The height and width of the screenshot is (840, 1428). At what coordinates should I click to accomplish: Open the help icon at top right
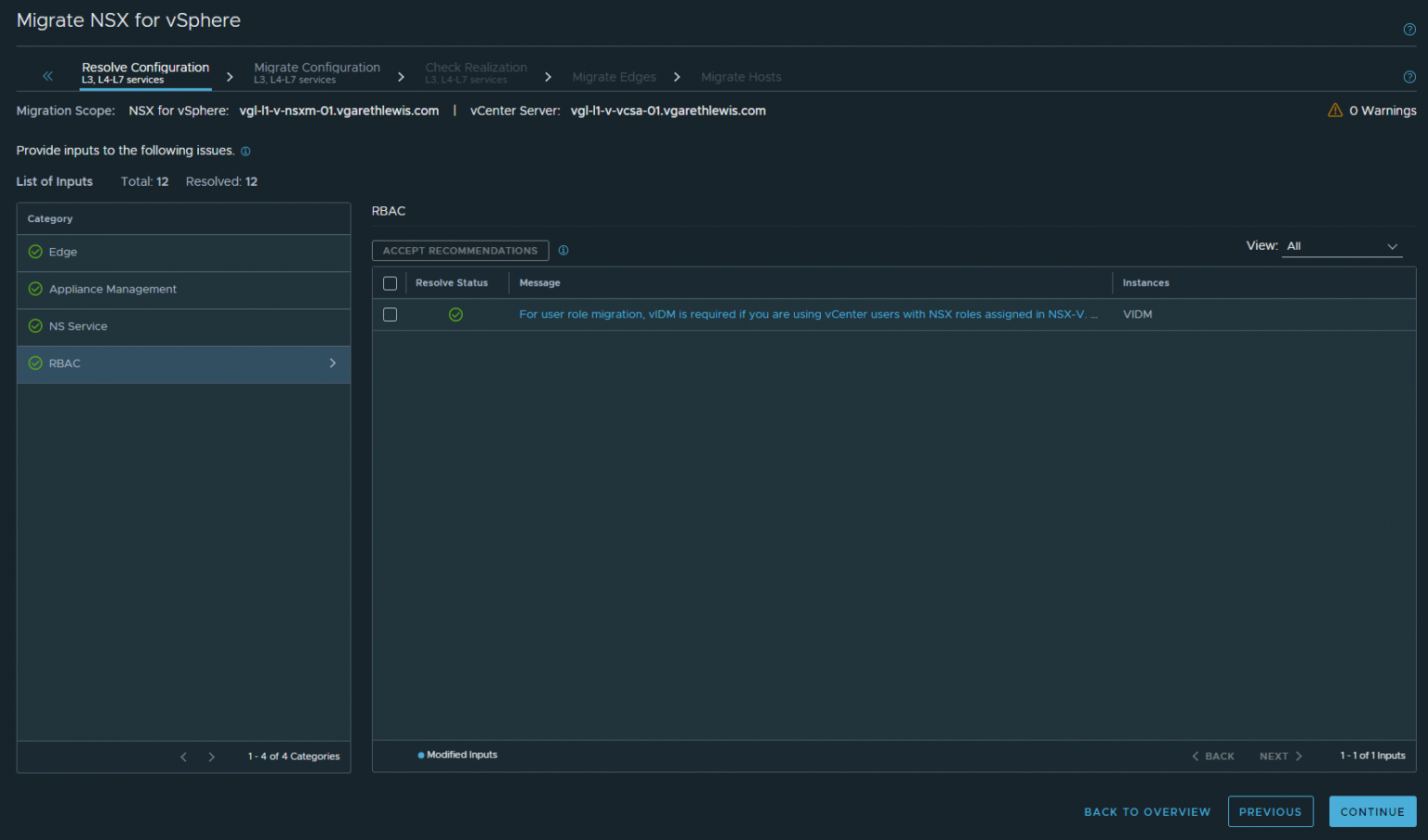(x=1408, y=29)
